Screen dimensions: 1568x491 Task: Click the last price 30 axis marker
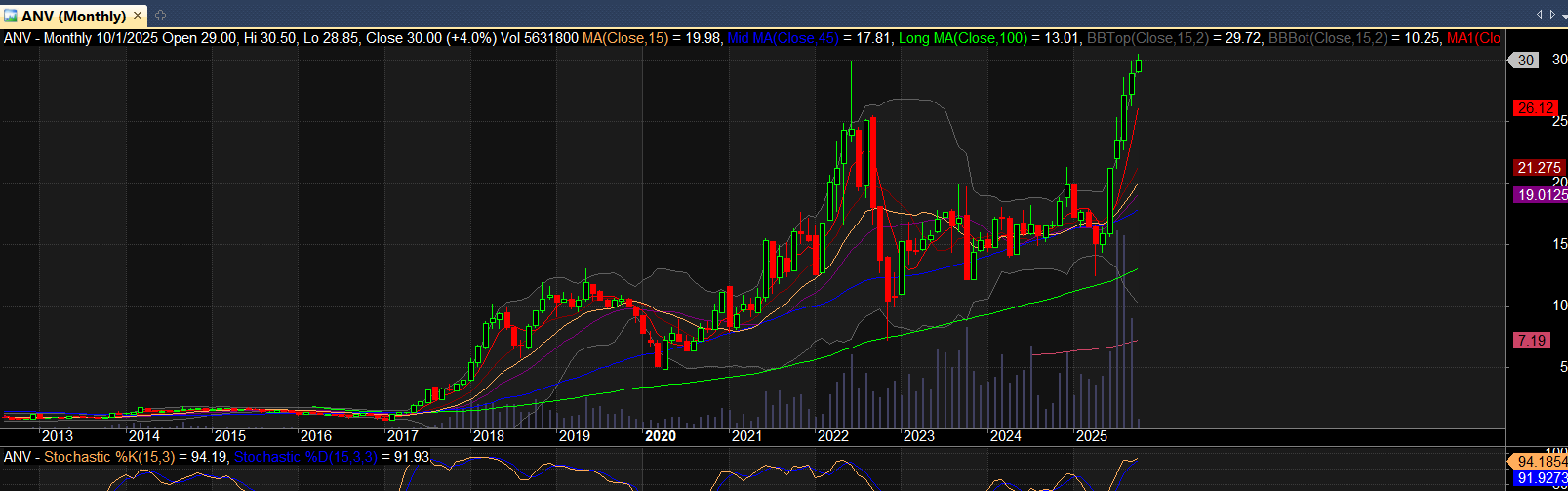click(x=1525, y=61)
